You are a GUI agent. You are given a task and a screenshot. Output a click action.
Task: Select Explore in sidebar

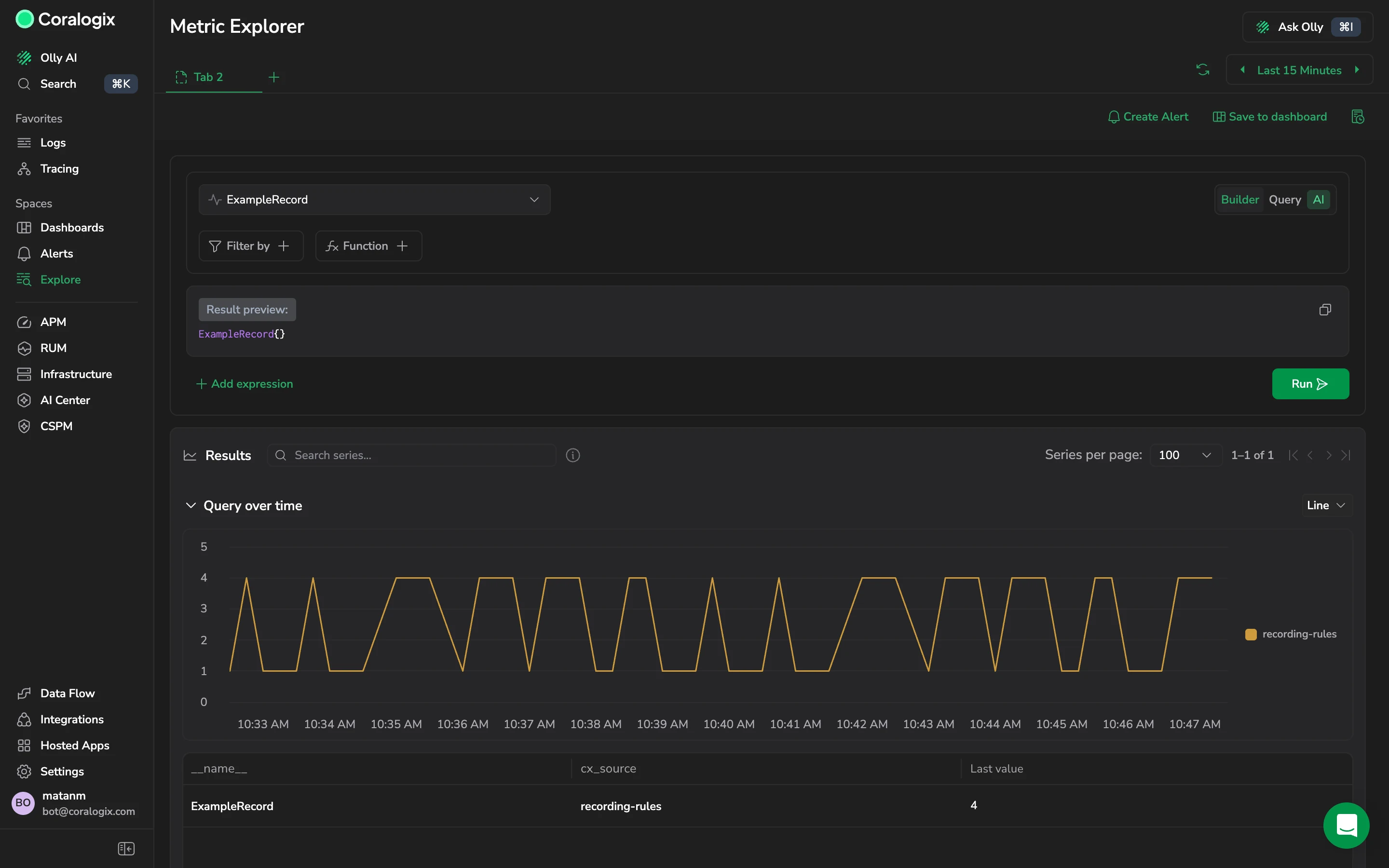(60, 280)
